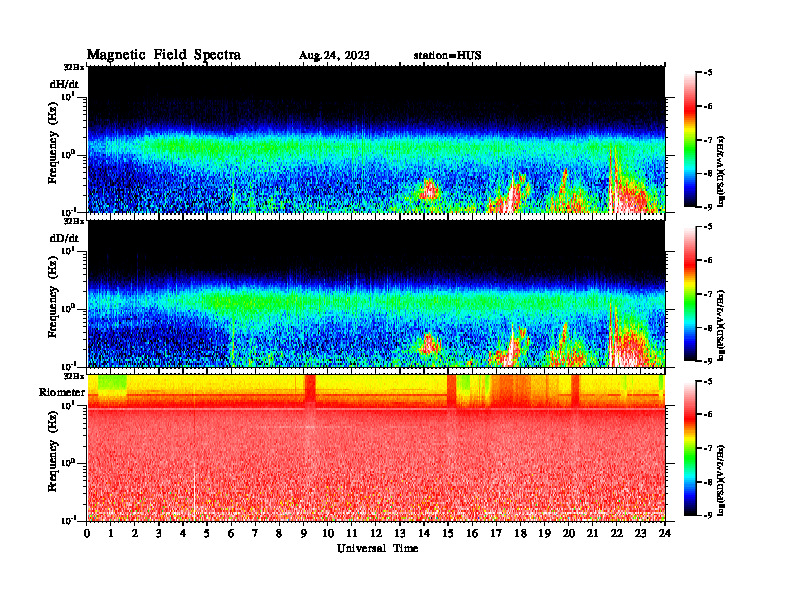Image resolution: width=792 pixels, height=612 pixels.
Task: Click hour 0 on the Universal Time axis
Action: coord(87,533)
